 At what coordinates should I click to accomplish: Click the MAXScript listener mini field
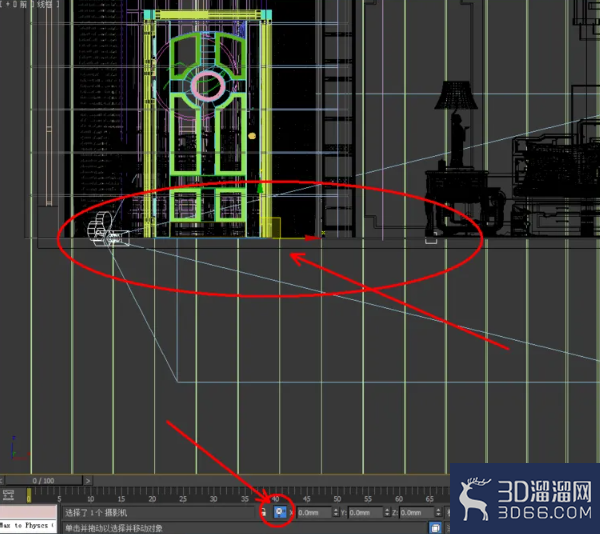(28, 526)
